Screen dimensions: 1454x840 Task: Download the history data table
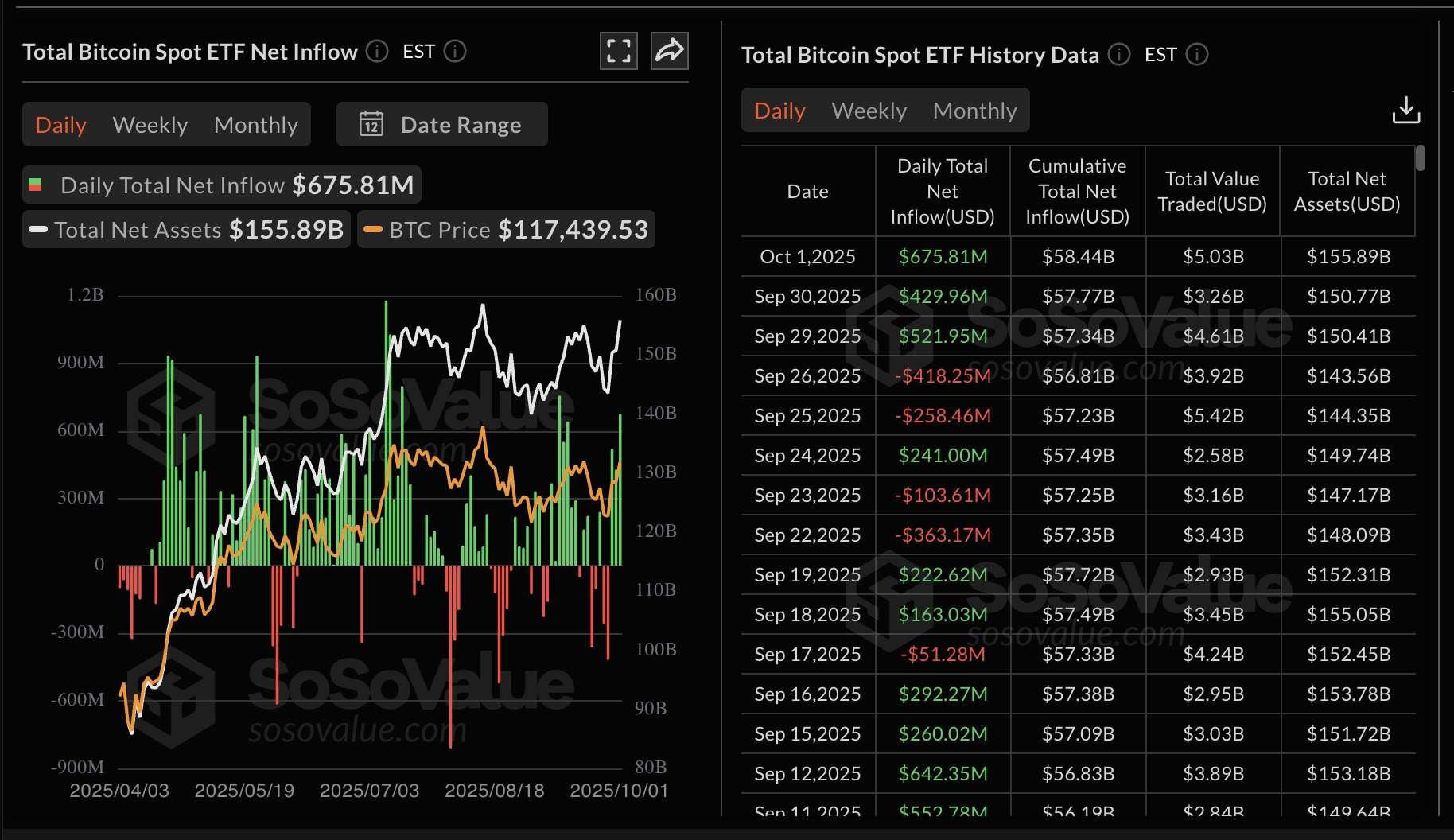click(x=1406, y=111)
